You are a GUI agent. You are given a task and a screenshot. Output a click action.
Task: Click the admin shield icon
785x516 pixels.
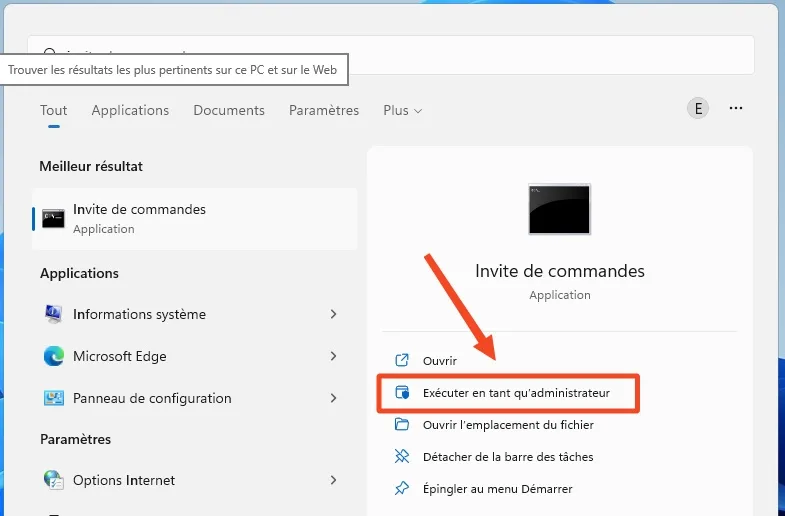coord(402,392)
